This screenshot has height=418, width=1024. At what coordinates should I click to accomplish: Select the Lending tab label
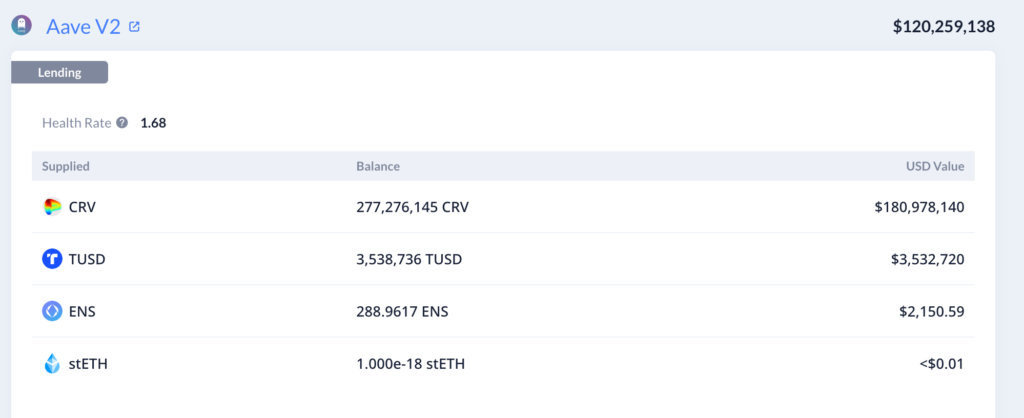59,72
